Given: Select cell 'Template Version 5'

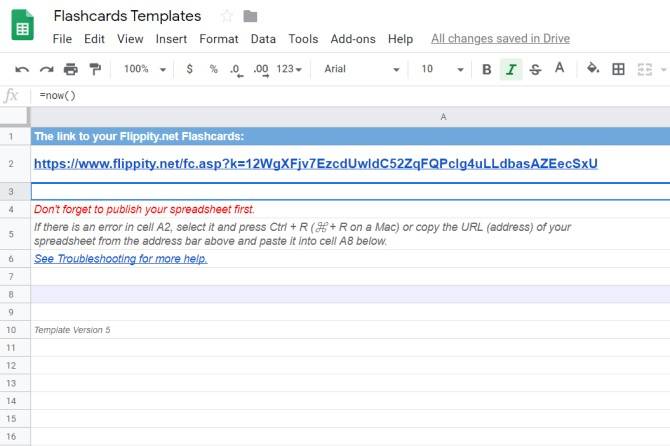Looking at the screenshot, I should pyautogui.click(x=350, y=330).
